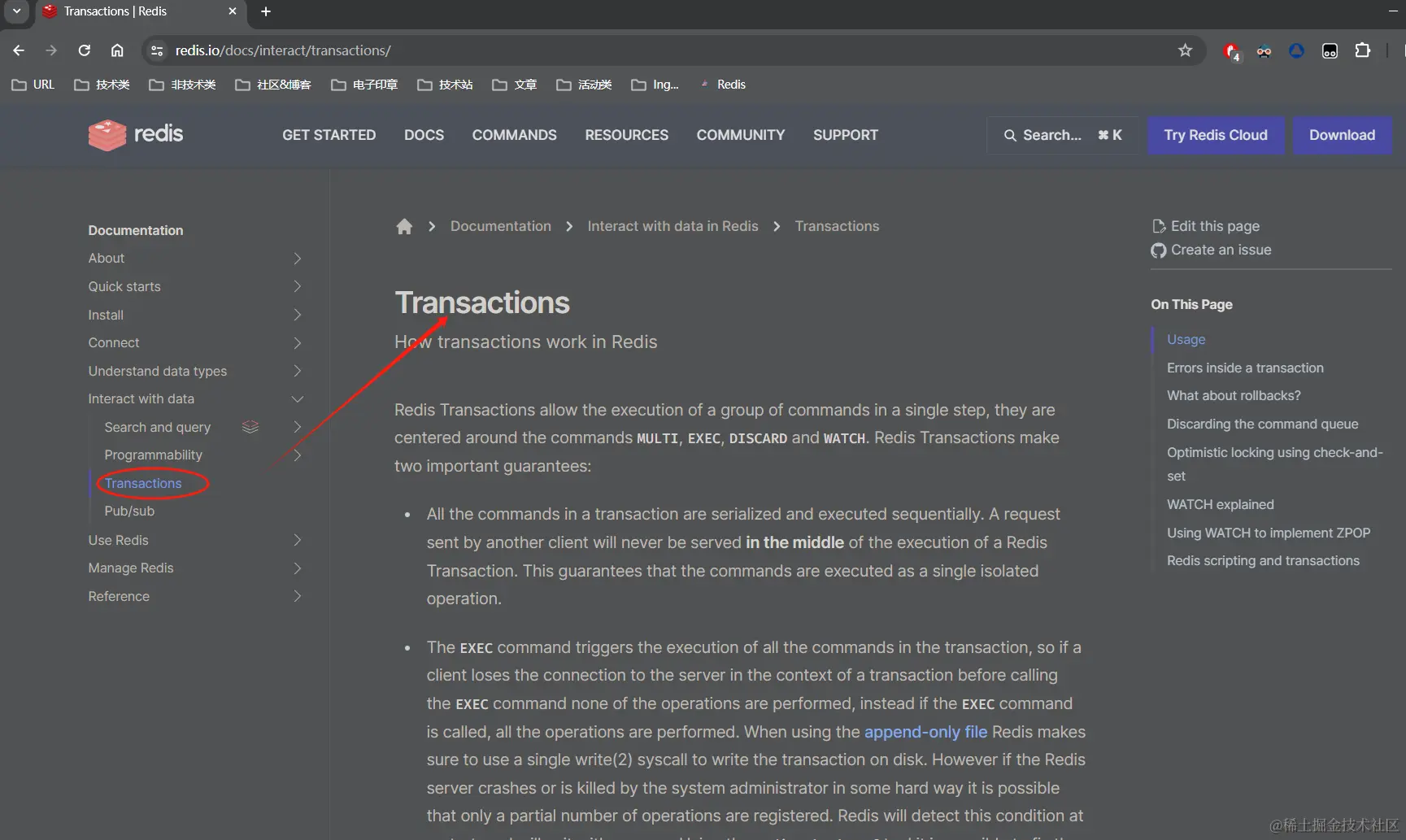Expand the About section chevron
This screenshot has width=1406, height=840.
(x=297, y=258)
